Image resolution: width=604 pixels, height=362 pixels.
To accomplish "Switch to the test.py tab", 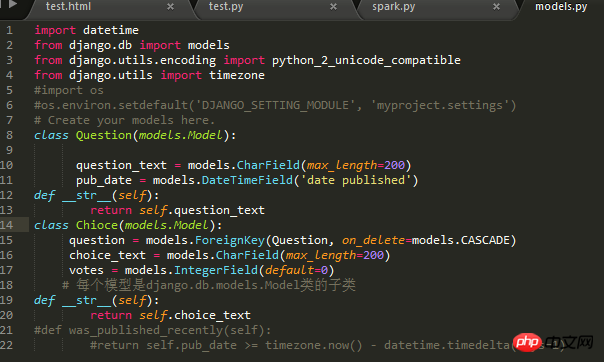I will coord(226,7).
